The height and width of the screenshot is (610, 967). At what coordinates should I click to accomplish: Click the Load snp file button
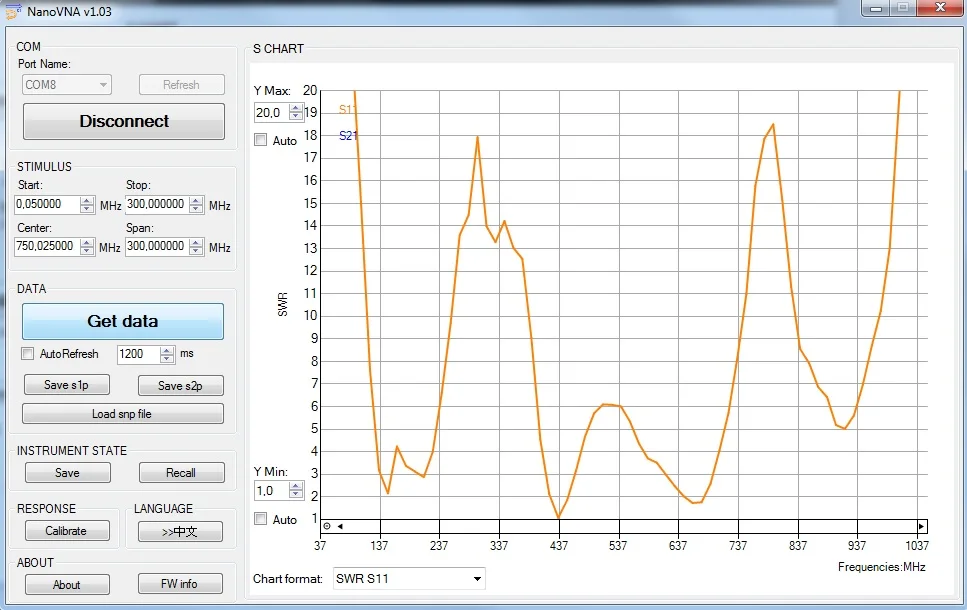pyautogui.click(x=123, y=414)
